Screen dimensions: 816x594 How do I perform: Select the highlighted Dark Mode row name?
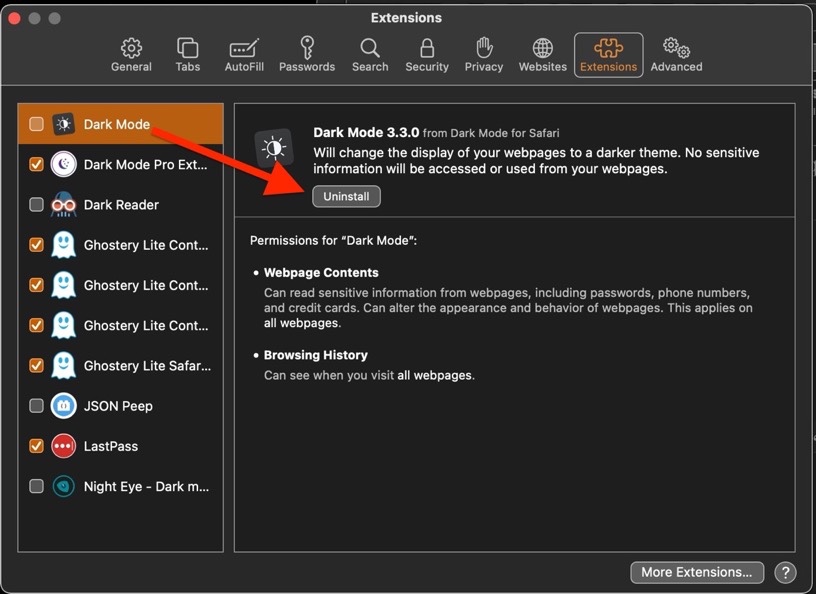(x=117, y=124)
